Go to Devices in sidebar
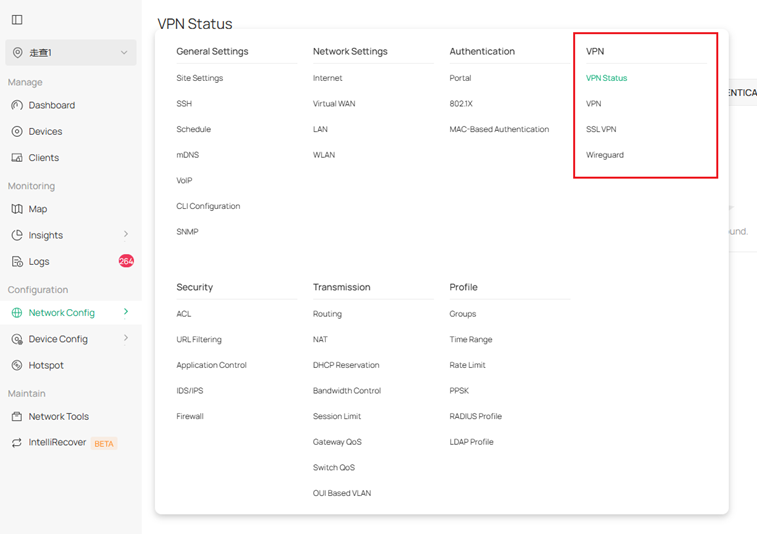The image size is (757, 534). 45,131
